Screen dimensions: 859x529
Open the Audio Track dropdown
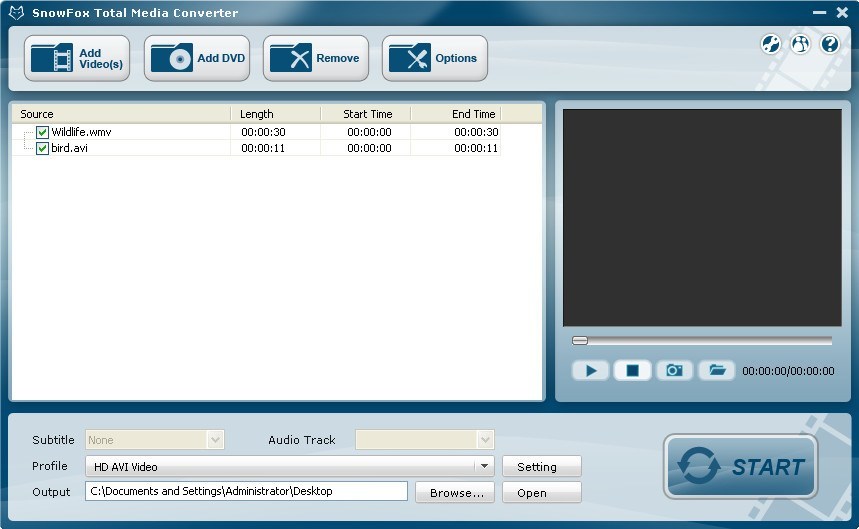pyautogui.click(x=425, y=440)
